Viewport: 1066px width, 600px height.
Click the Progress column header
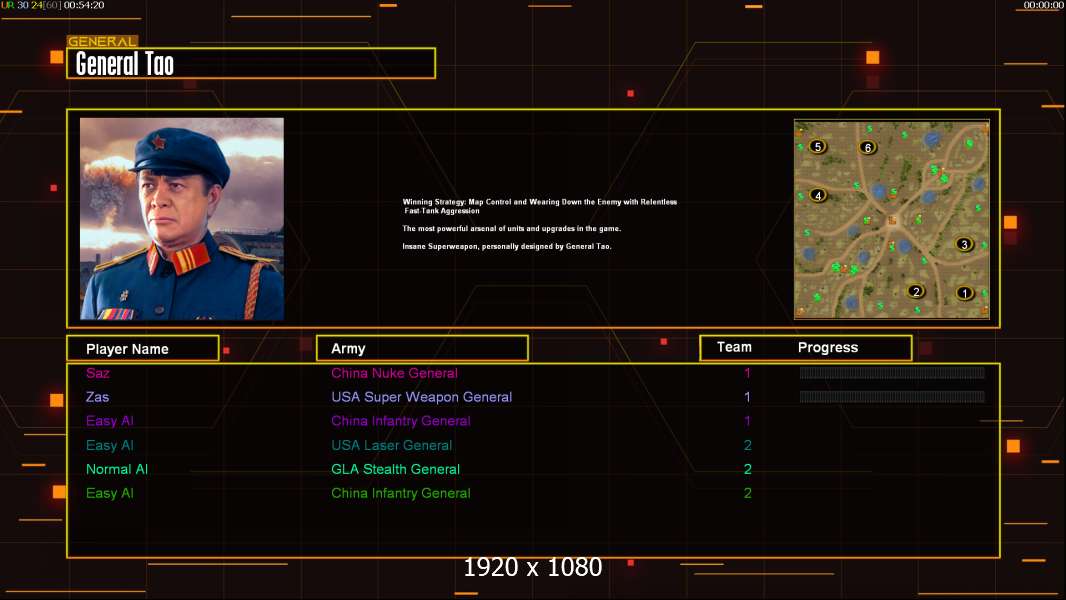pyautogui.click(x=827, y=347)
